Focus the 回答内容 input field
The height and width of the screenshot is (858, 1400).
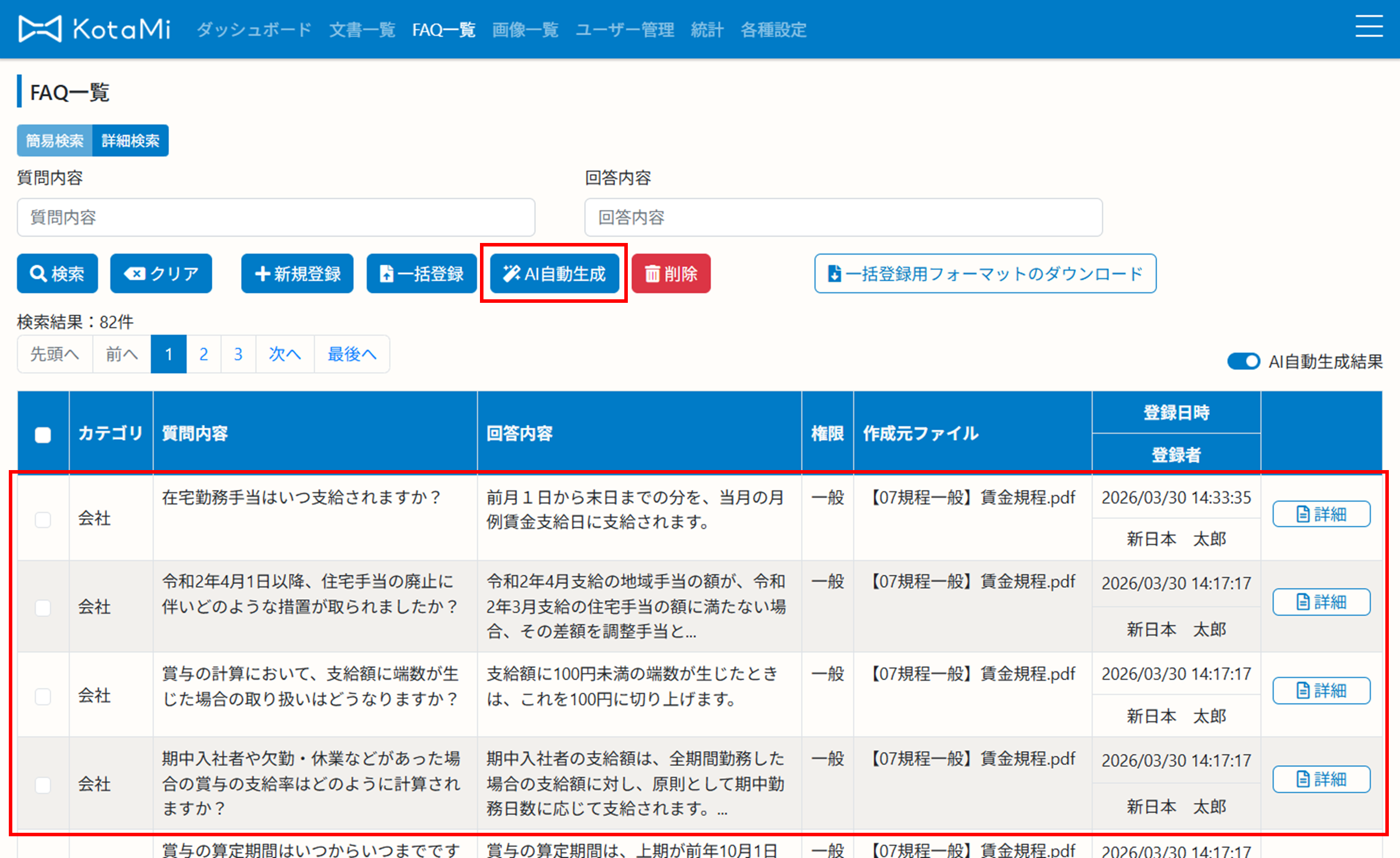tap(843, 217)
